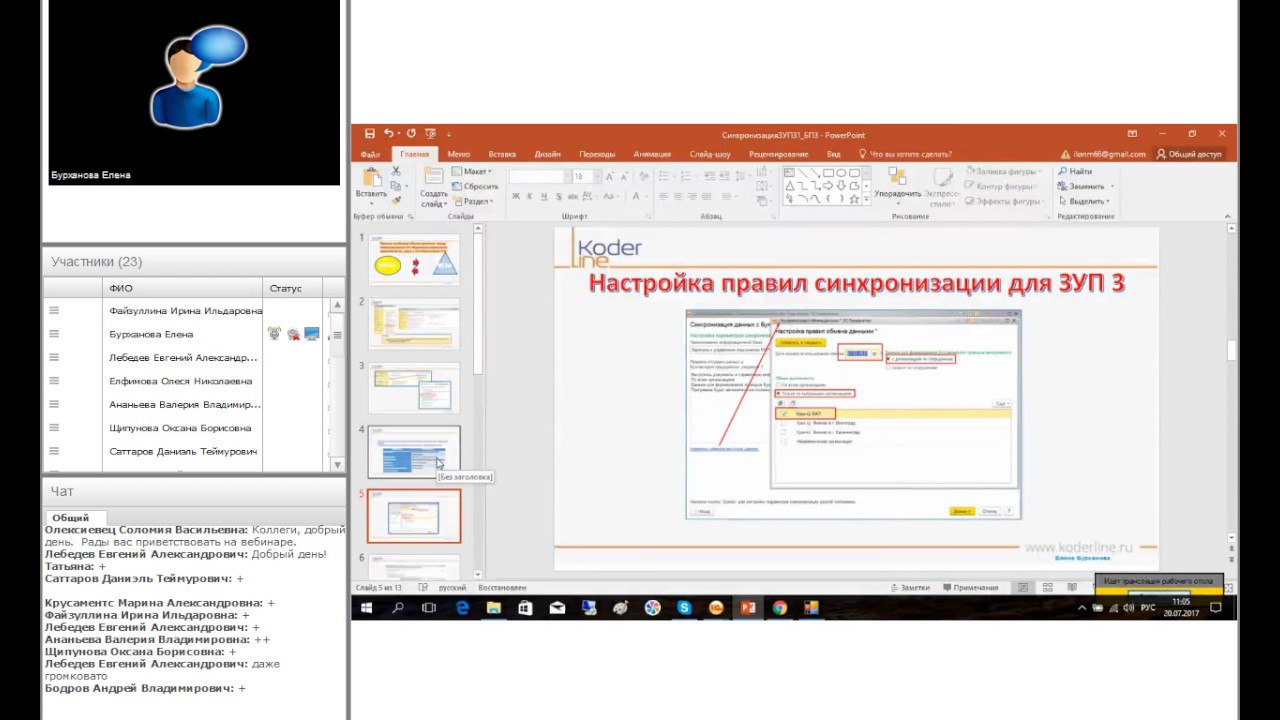This screenshot has width=1280, height=720.
Task: Click the participants list scrollbar down arrow
Action: [x=338, y=465]
